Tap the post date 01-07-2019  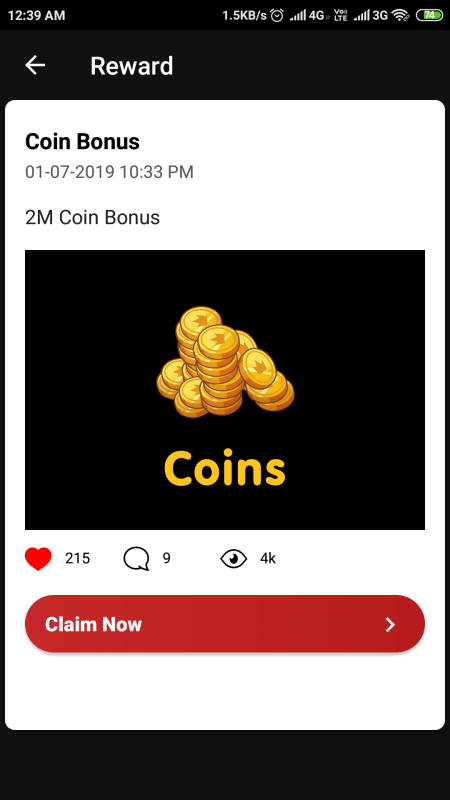tap(70, 172)
